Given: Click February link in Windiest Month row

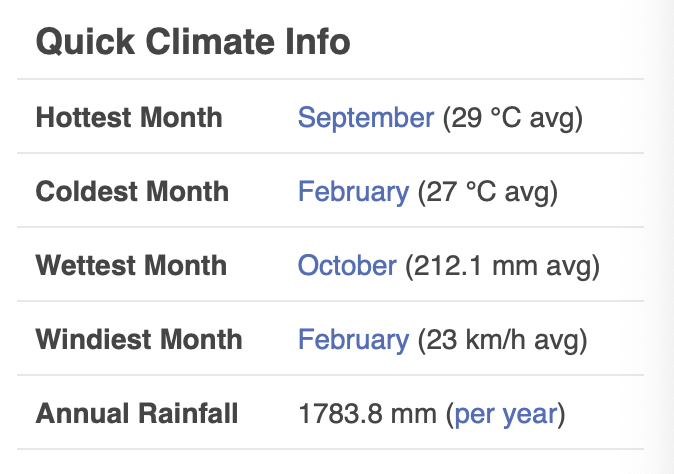Looking at the screenshot, I should click(x=353, y=340).
